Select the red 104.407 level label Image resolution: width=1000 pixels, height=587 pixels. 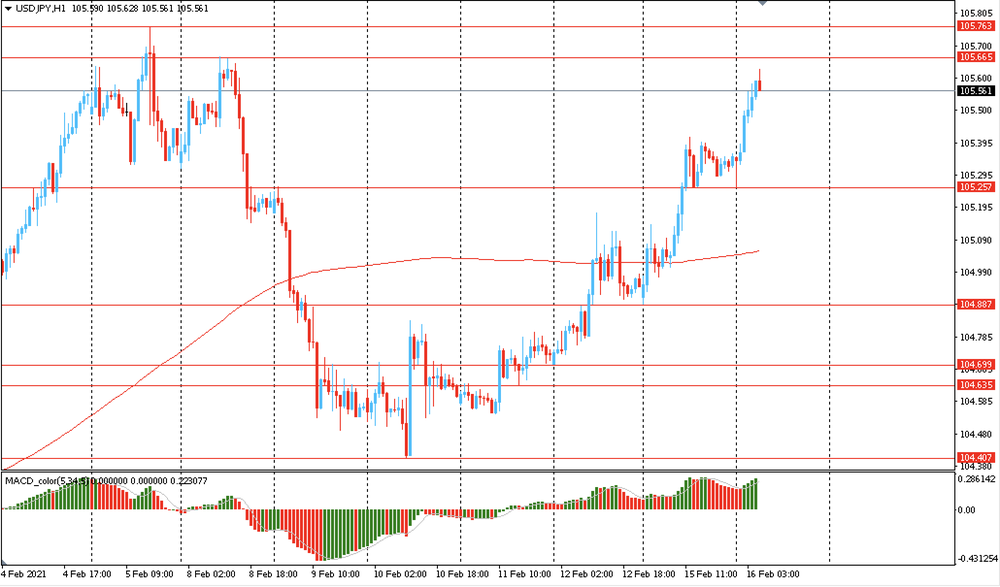click(976, 457)
